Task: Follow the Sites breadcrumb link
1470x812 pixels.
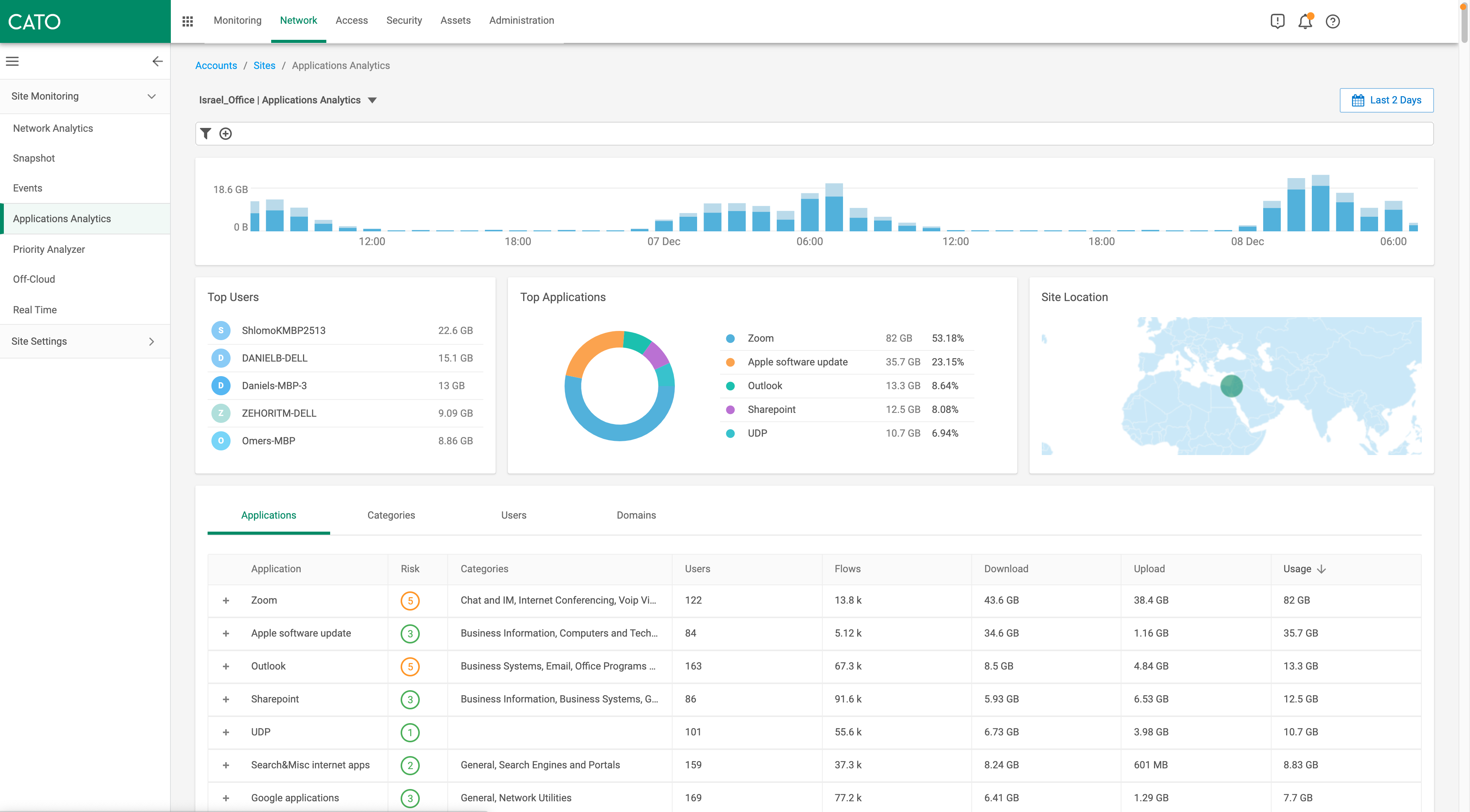Action: click(x=264, y=65)
